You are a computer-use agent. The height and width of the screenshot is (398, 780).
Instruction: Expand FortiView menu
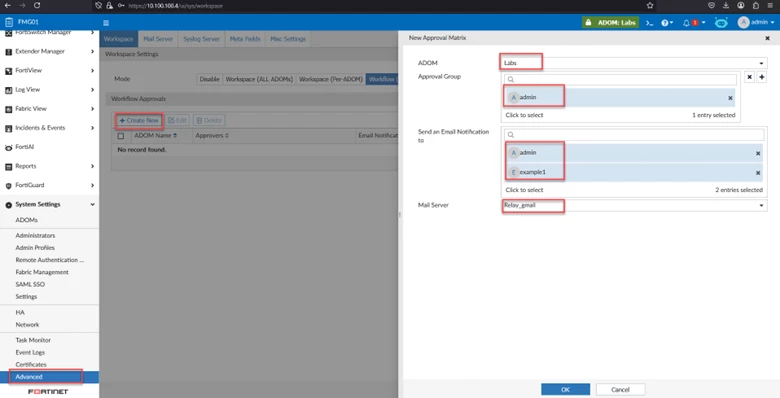[49, 71]
